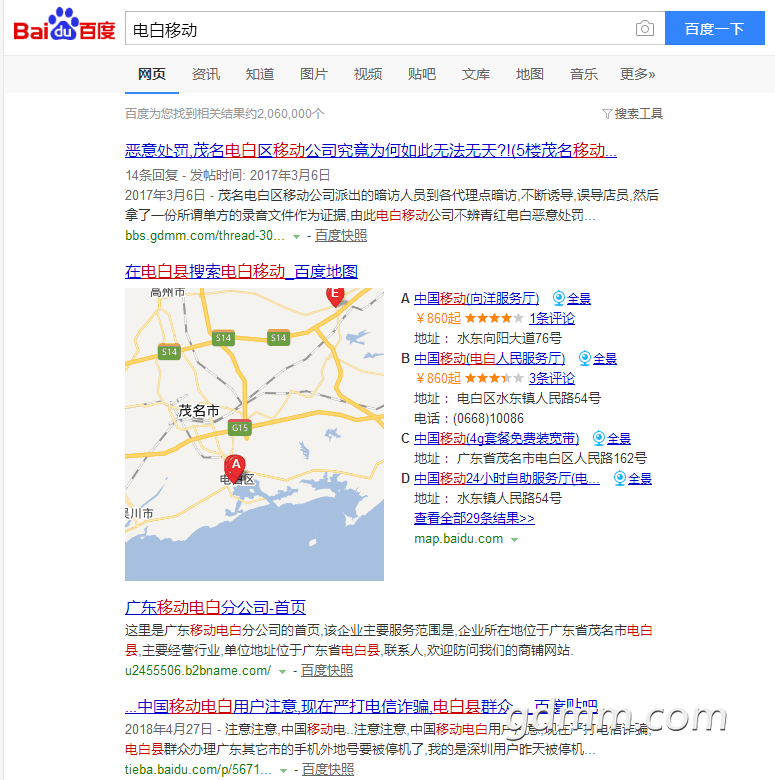Click G15 highway badge on map
The width and height of the screenshot is (775, 780).
point(239,427)
